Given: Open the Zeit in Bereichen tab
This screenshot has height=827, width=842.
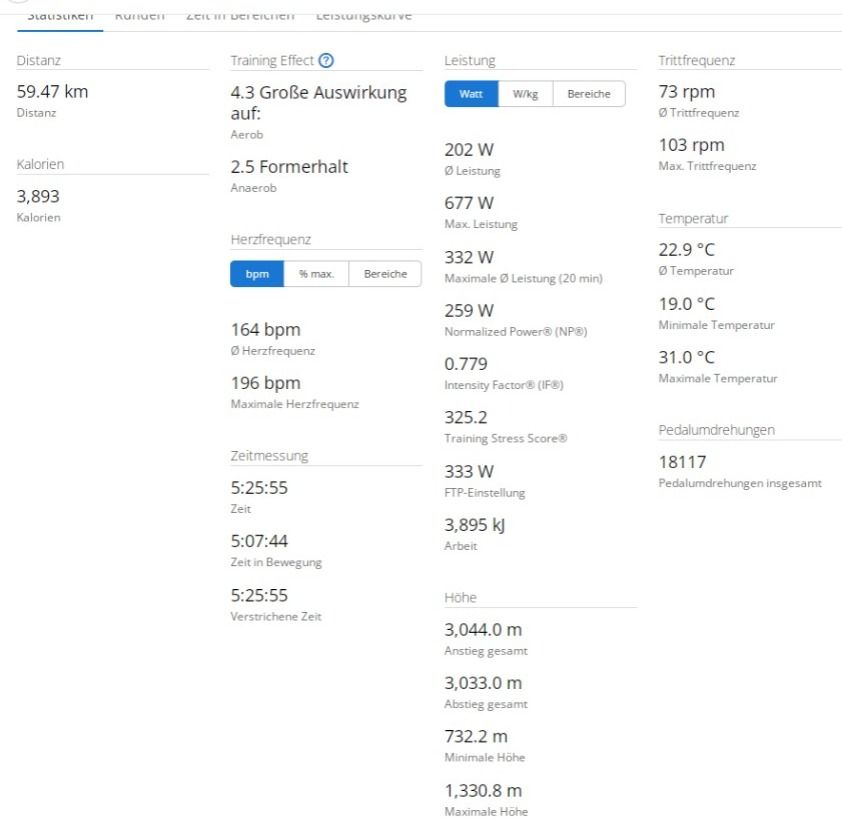Looking at the screenshot, I should (x=240, y=16).
